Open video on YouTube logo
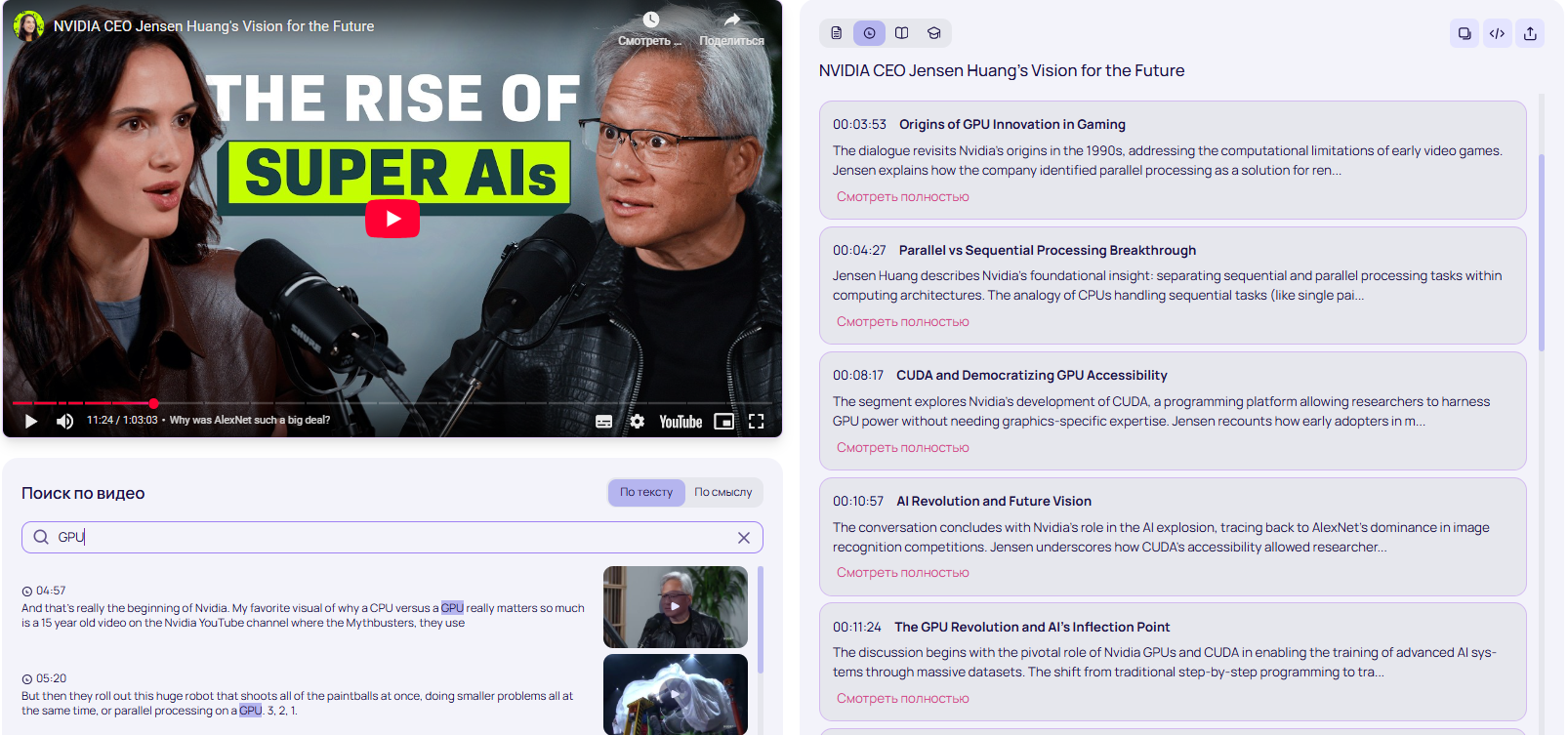The image size is (1568, 735). coord(681,422)
